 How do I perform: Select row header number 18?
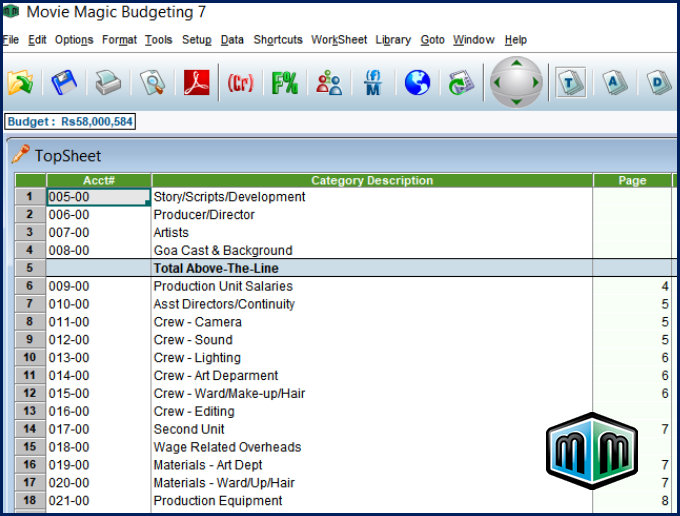(29, 500)
